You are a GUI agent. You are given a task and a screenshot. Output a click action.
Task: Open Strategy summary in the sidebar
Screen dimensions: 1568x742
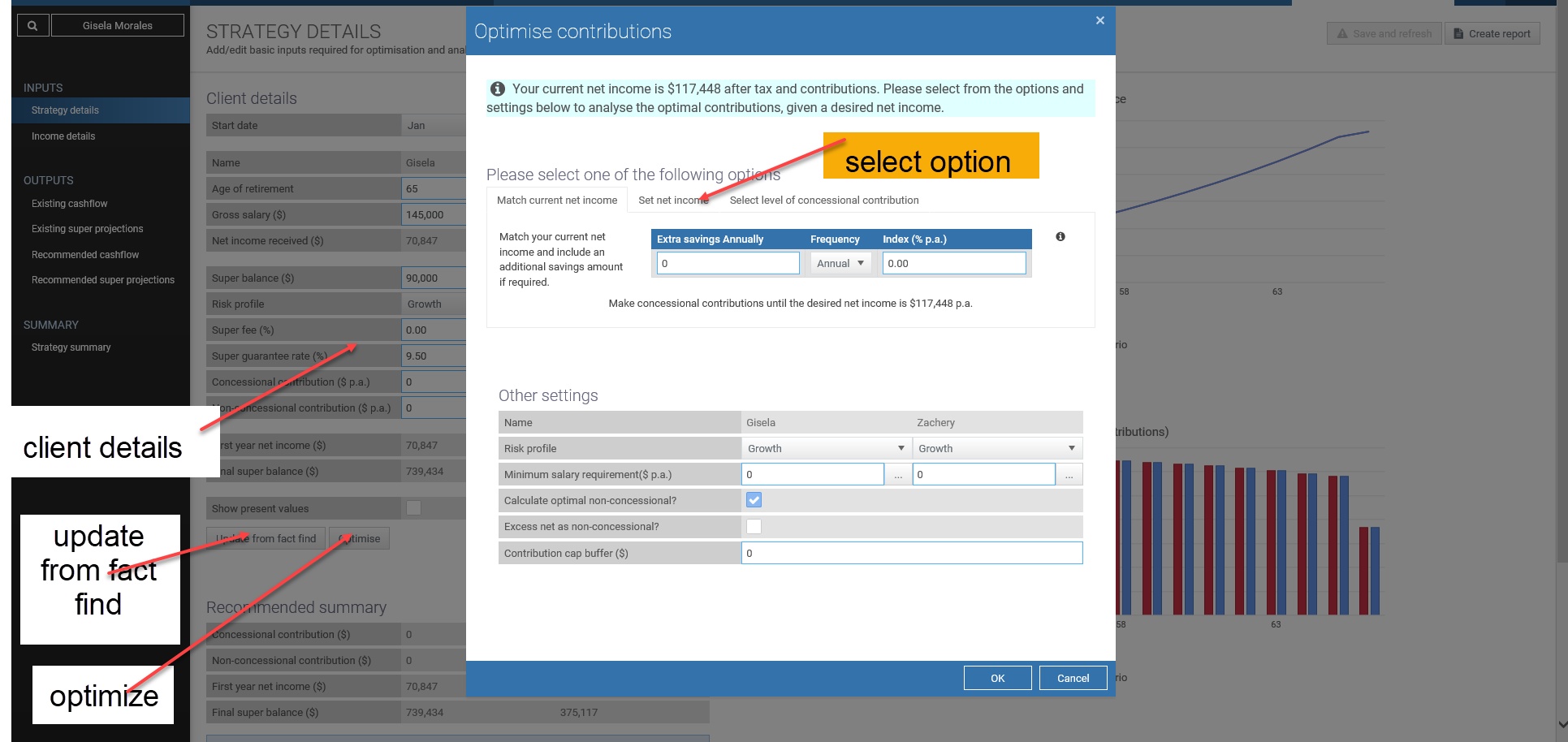point(71,347)
